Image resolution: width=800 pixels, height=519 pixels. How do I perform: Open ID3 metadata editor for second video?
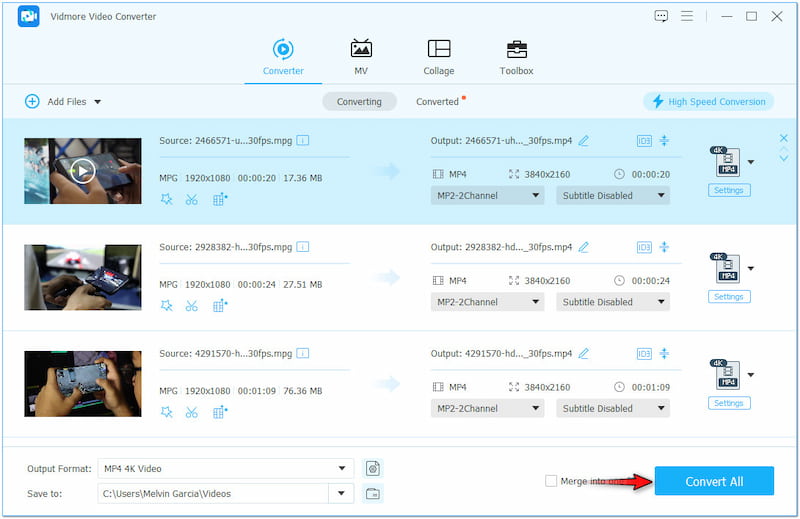point(644,247)
